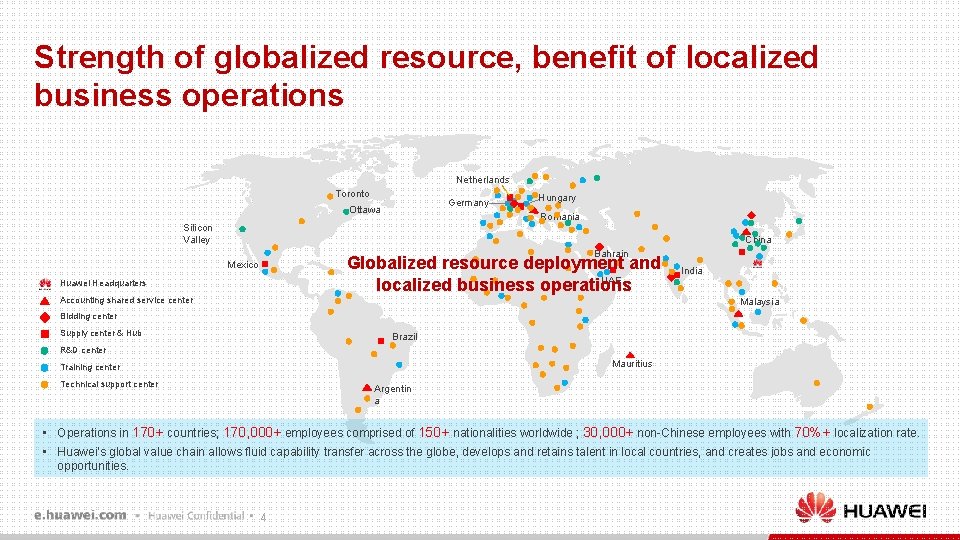
Task: Click the red diamond Bidding center legend icon
Action: pyautogui.click(x=45, y=317)
